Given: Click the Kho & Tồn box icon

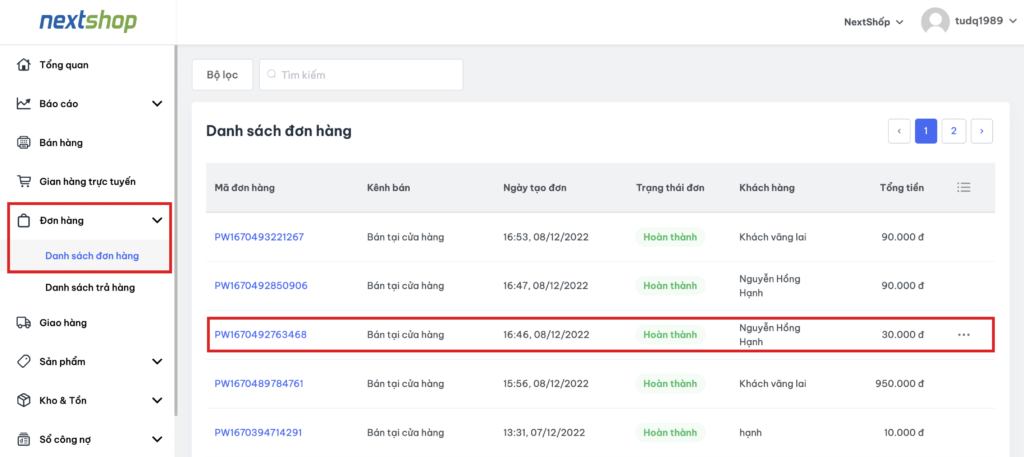Looking at the screenshot, I should [24, 400].
